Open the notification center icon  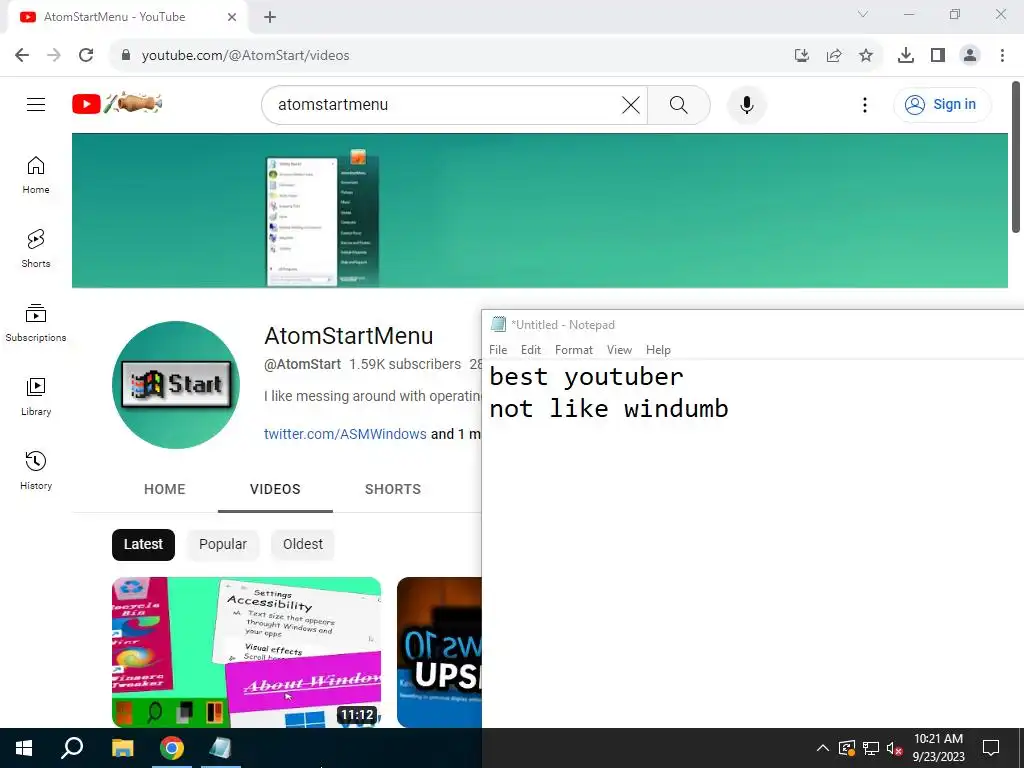(991, 748)
